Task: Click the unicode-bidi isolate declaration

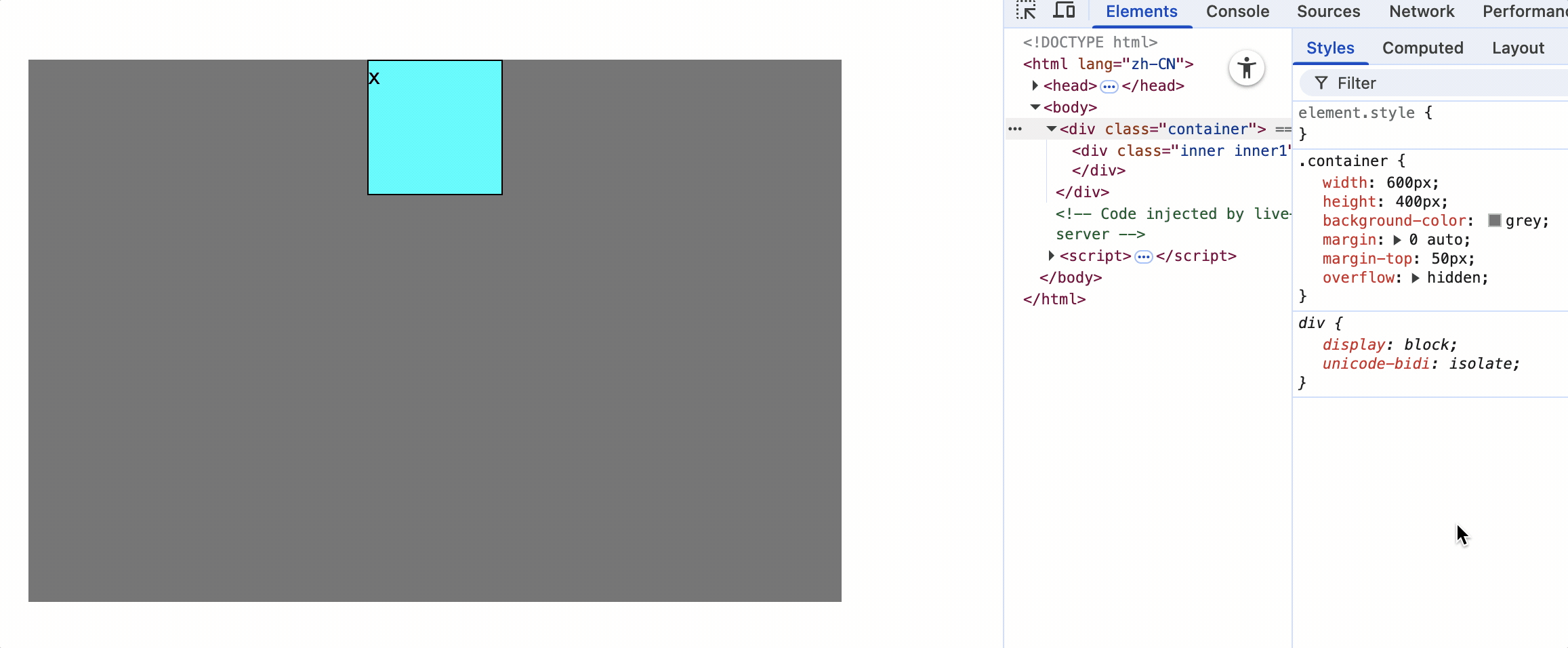Action: 1422,364
